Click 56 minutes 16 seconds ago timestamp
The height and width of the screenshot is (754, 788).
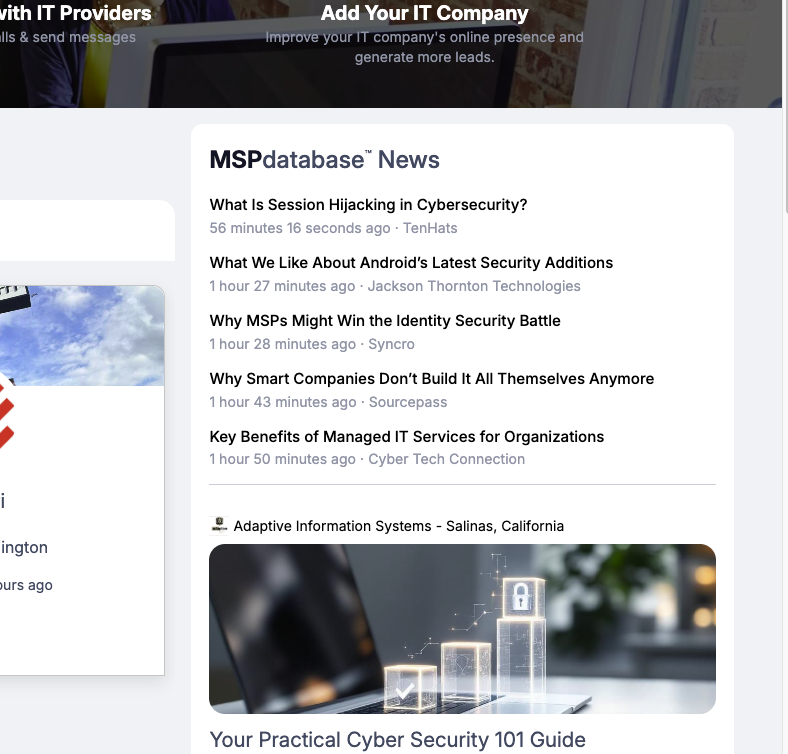pyautogui.click(x=300, y=228)
